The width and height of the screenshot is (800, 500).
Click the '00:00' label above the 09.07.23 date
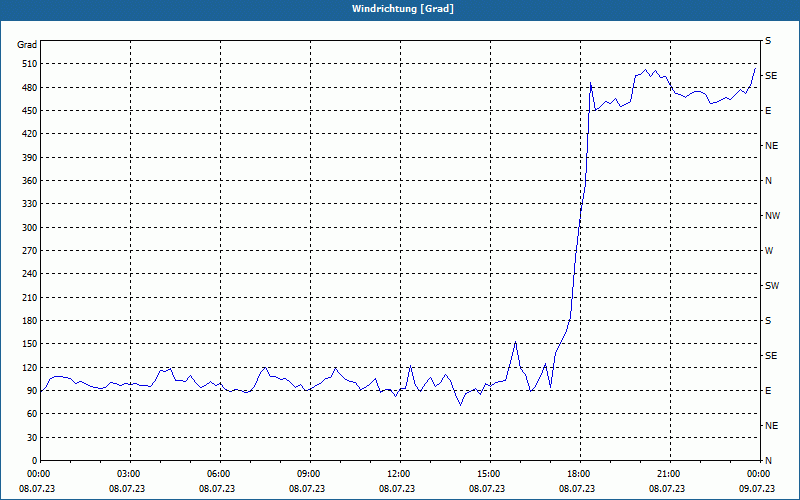759,474
